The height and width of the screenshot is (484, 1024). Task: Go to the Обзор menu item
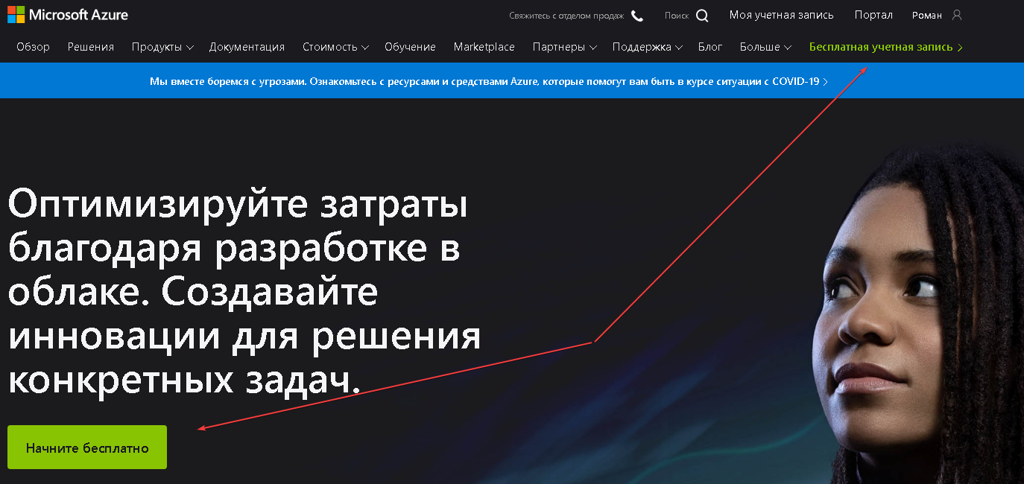pos(34,47)
